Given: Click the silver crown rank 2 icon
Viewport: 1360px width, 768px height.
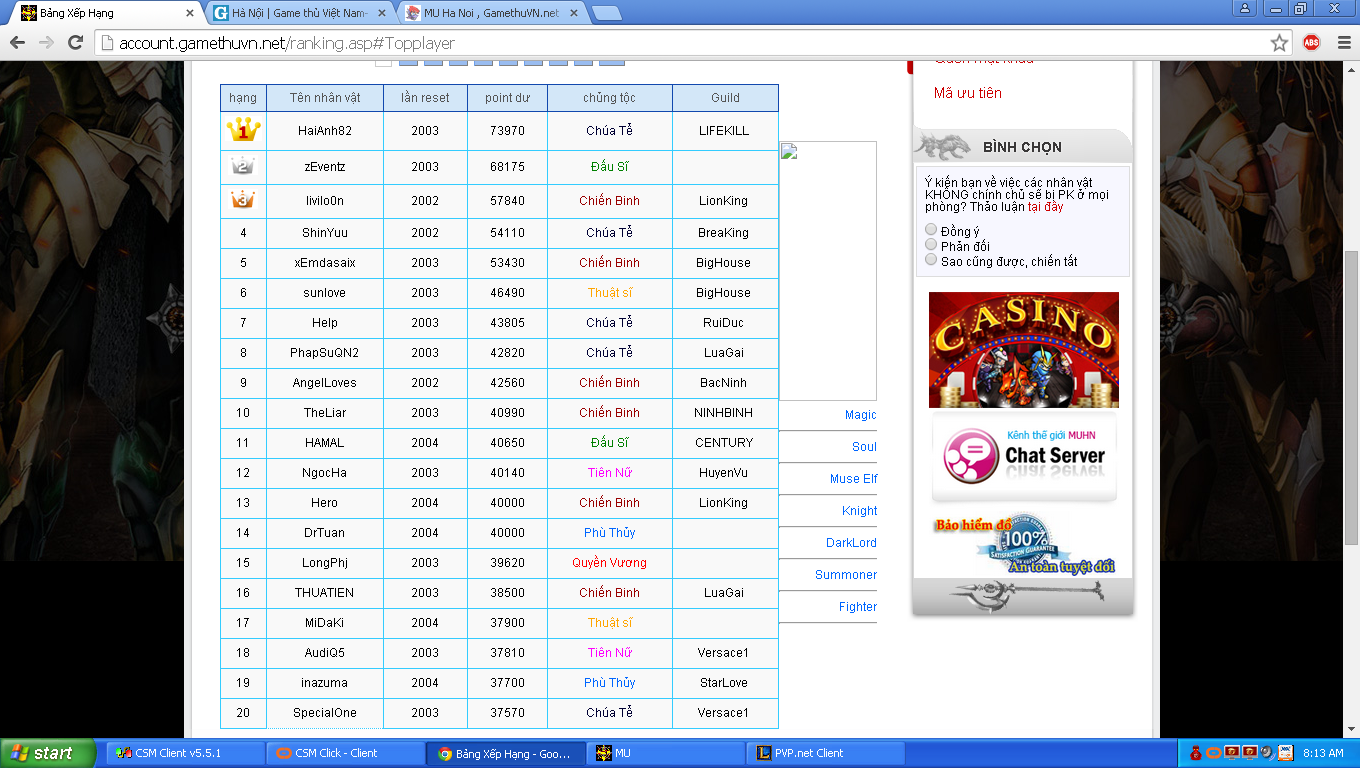Looking at the screenshot, I should coord(242,166).
